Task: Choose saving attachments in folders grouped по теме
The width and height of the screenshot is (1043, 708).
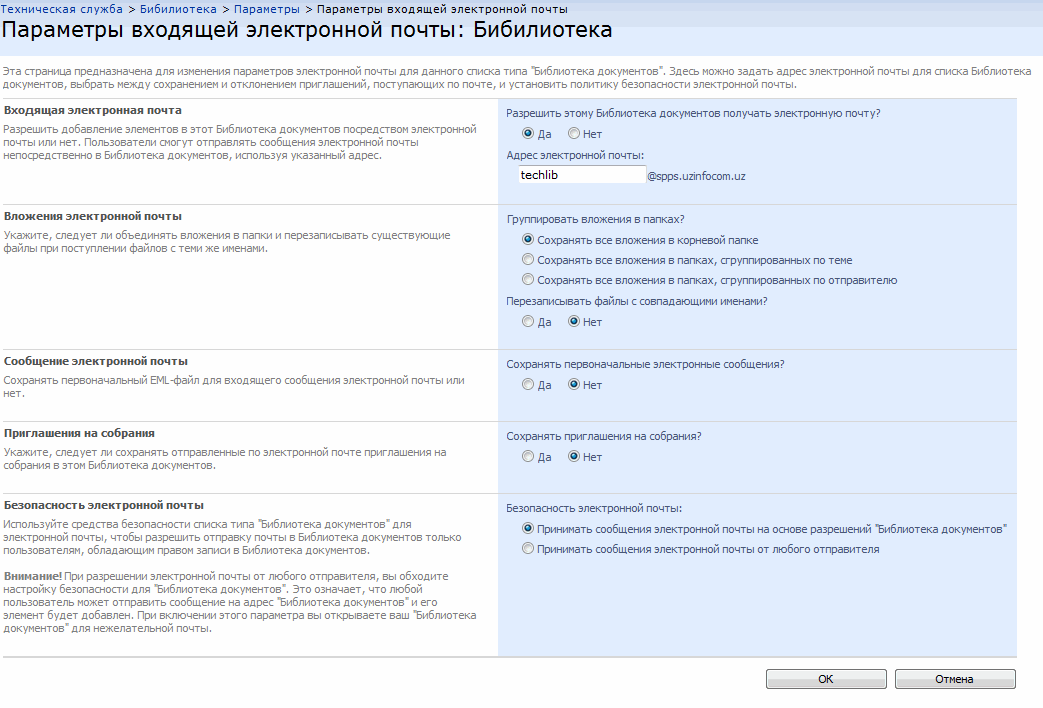Action: pyautogui.click(x=528, y=260)
